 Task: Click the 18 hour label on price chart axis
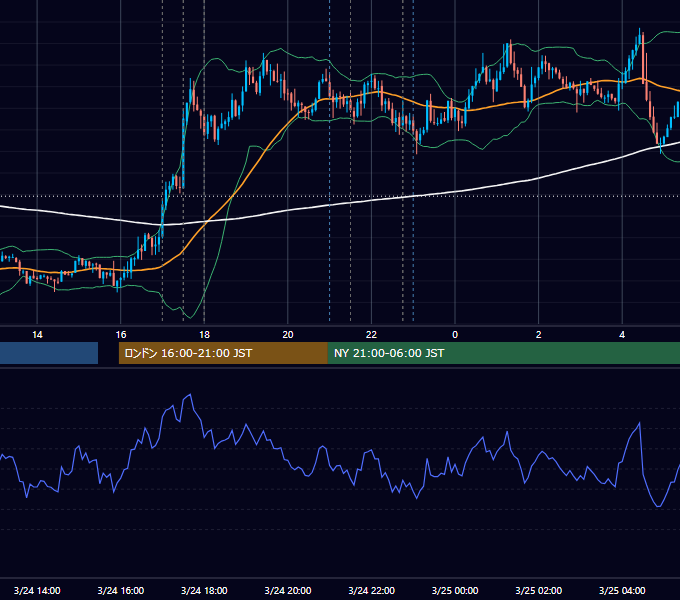pyautogui.click(x=204, y=335)
